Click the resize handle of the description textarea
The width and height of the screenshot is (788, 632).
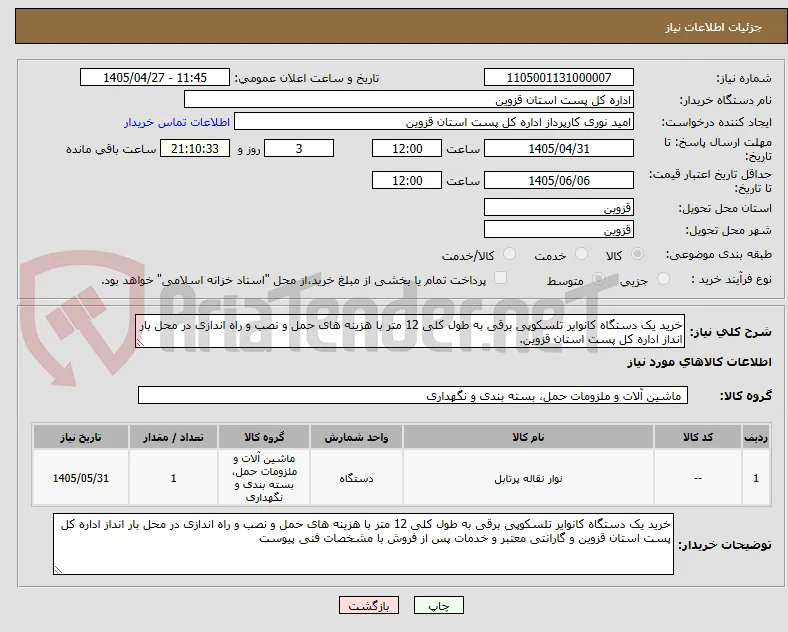tap(140, 343)
